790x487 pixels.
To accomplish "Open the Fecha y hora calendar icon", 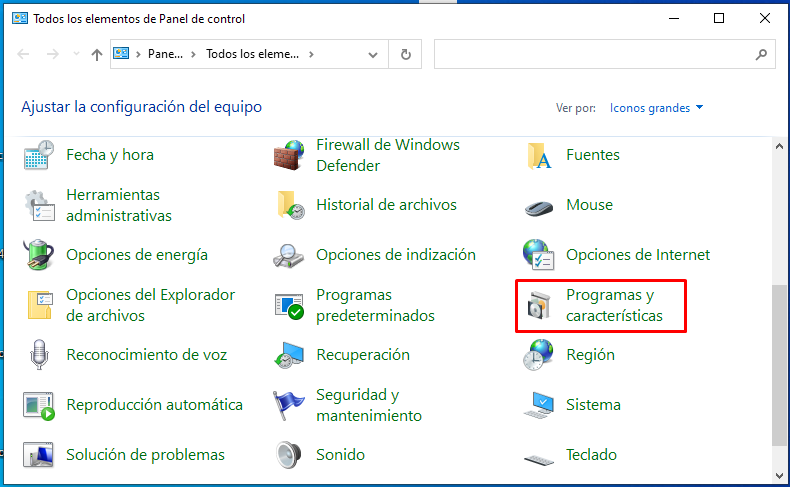I will (x=39, y=155).
